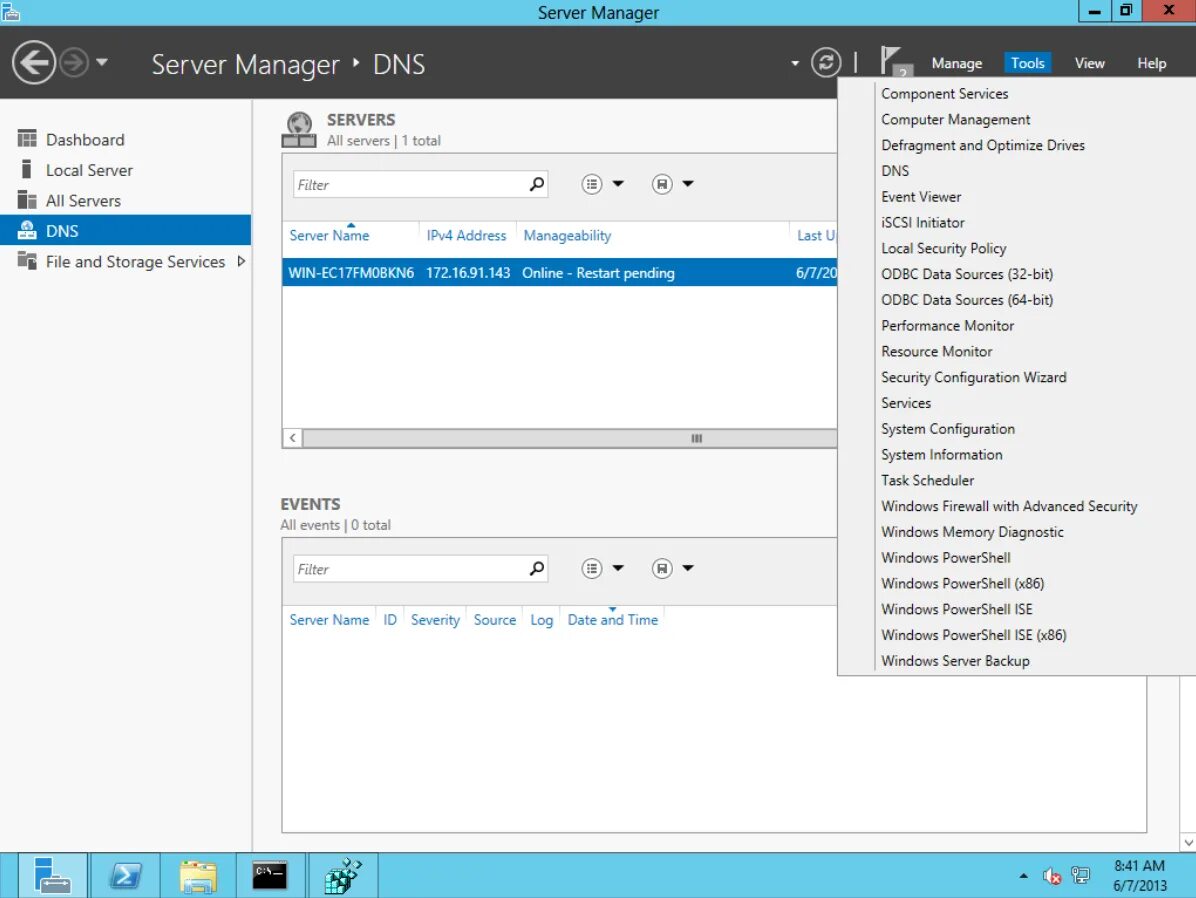Open Services from Tools menu
The width and height of the screenshot is (1196, 898).
905,403
